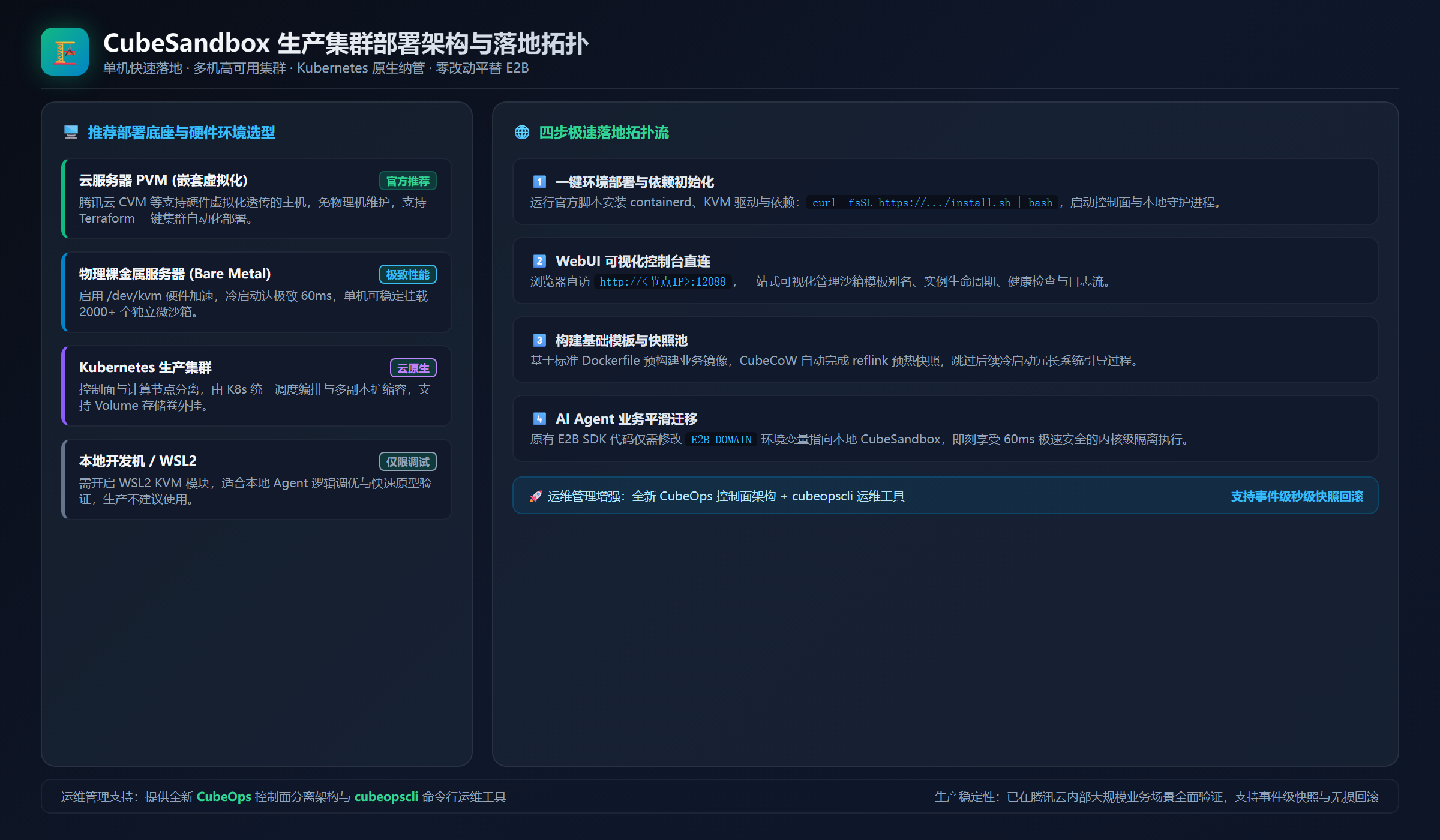This screenshot has height=840, width=1440.
Task: Click the text 原有 E2B SDK 代码仅需修改
Action: pos(606,440)
